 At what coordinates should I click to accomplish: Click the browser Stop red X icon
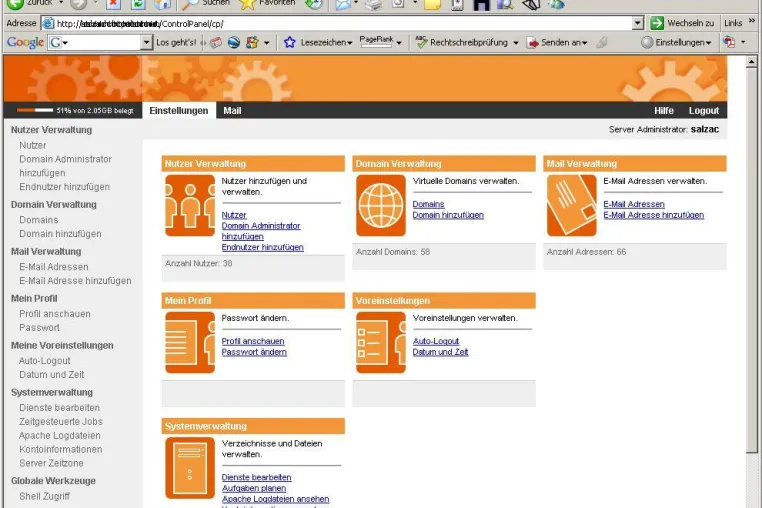pos(113,4)
